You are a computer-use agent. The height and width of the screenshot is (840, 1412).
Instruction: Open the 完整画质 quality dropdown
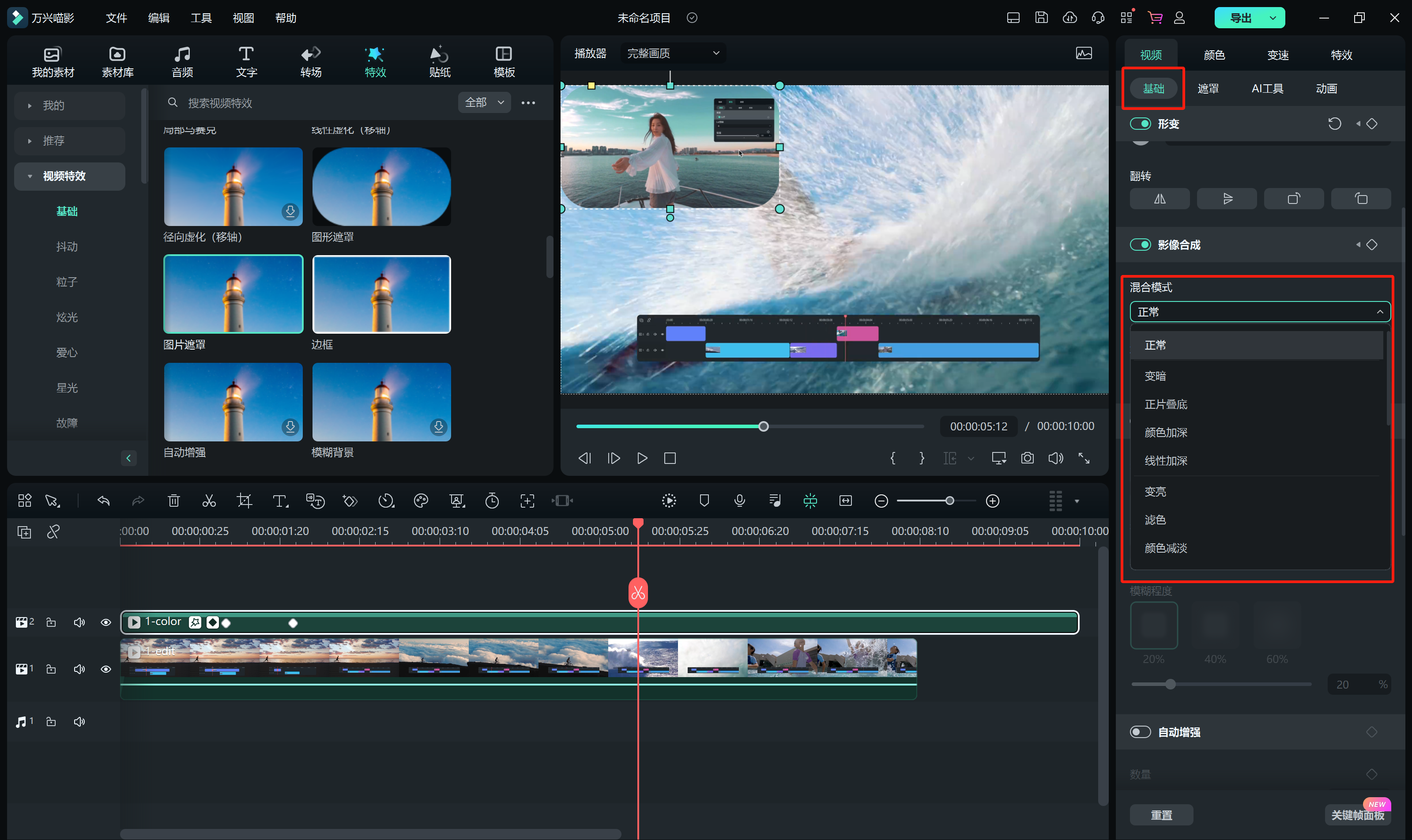[x=672, y=53]
